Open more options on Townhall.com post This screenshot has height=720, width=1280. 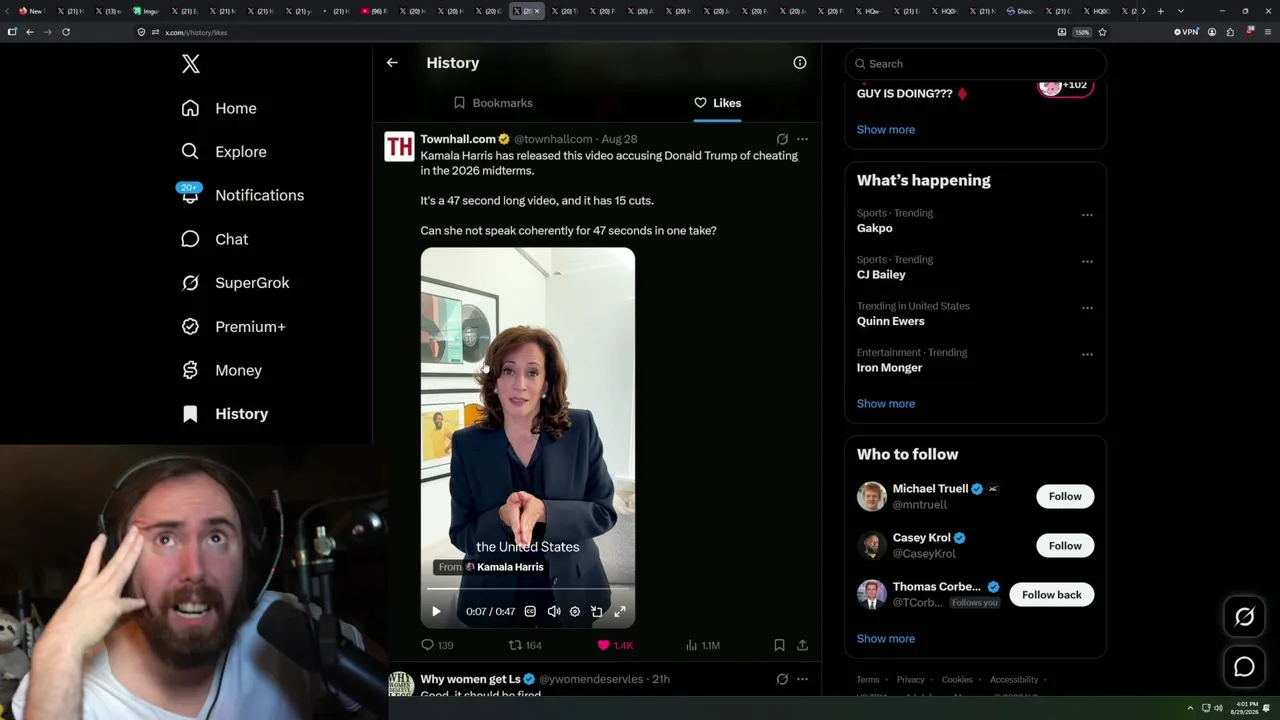coord(802,139)
